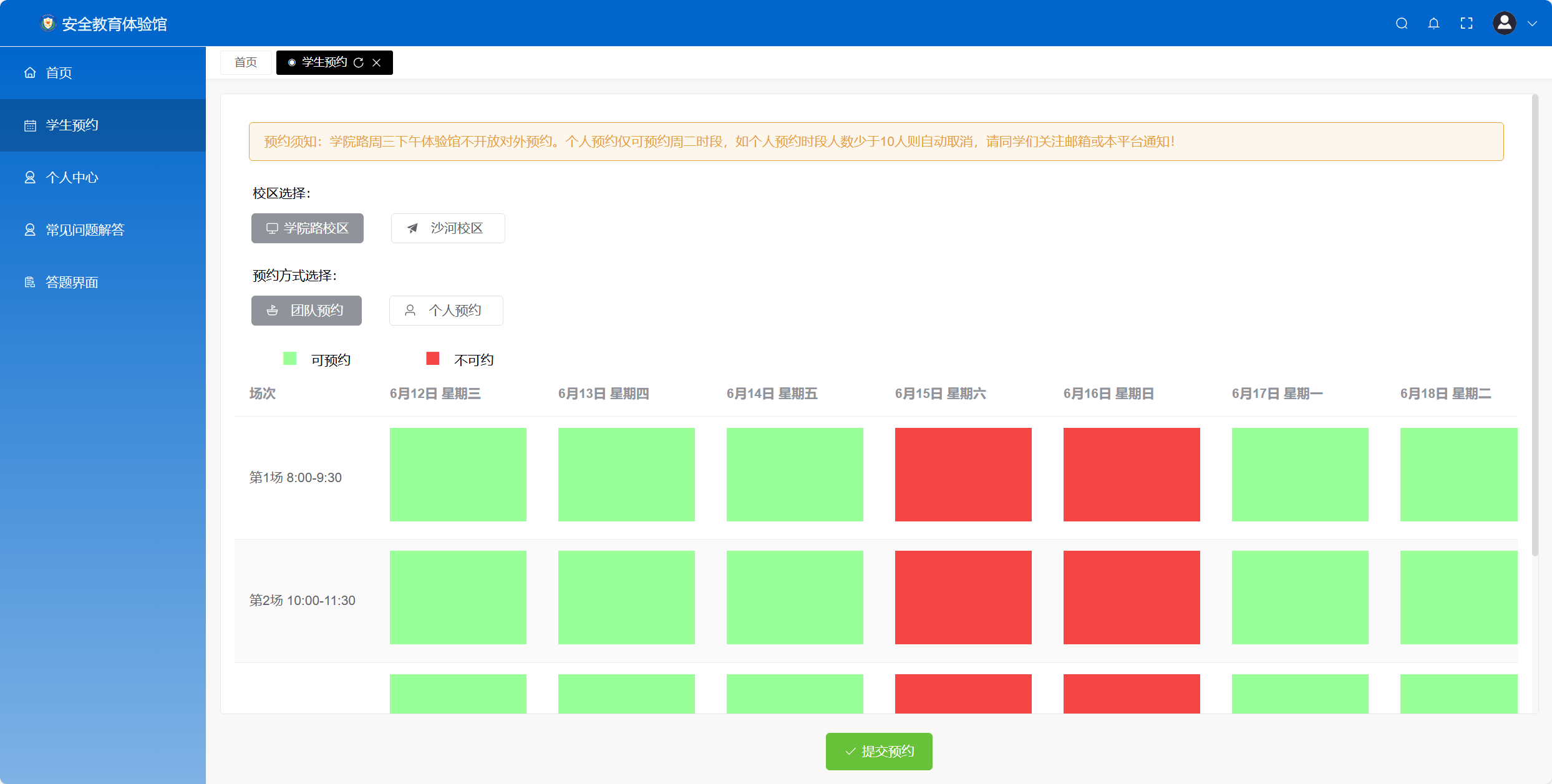Select 沙河校区 campus option
This screenshot has height=784, width=1552.
click(x=448, y=228)
